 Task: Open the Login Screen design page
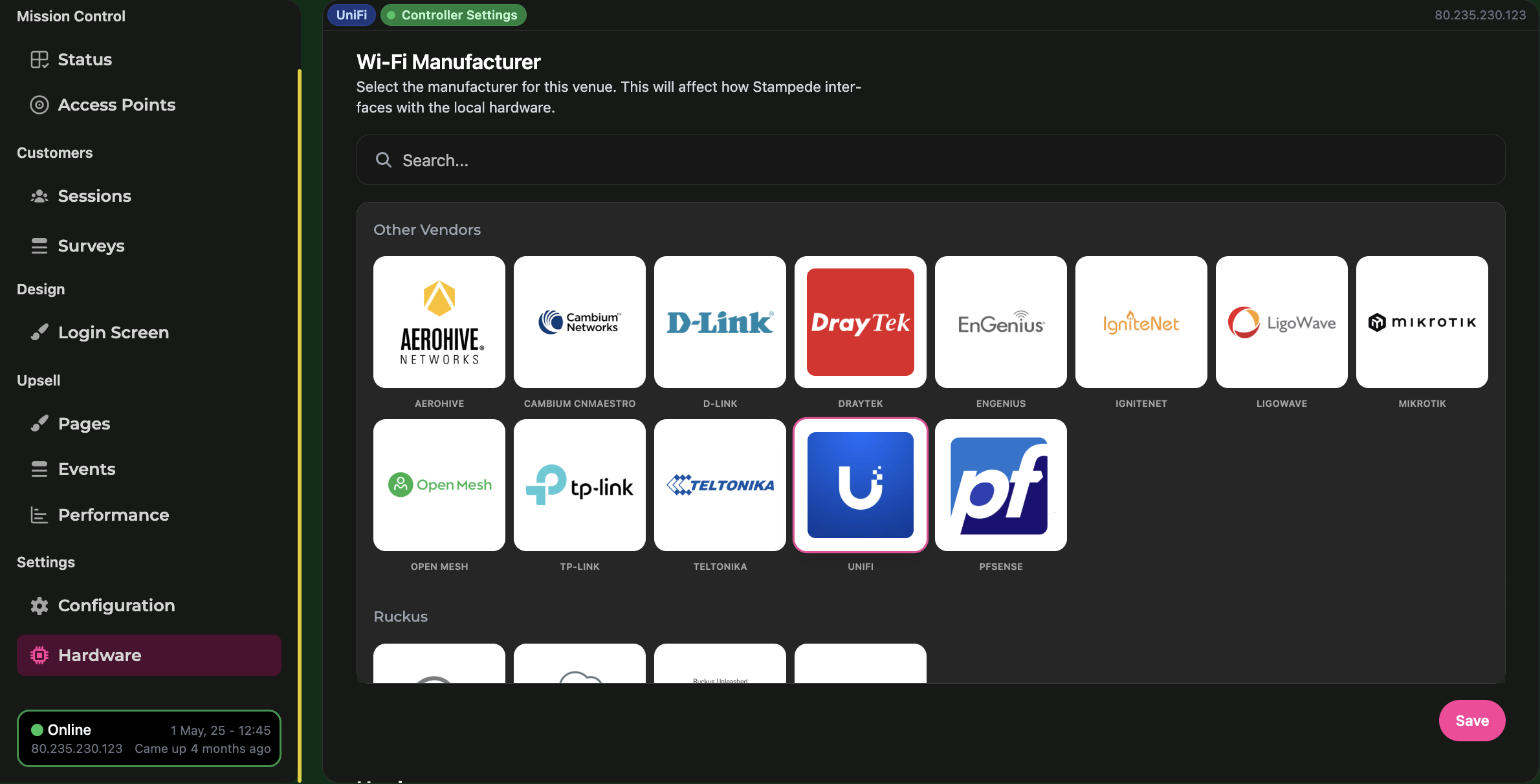click(113, 332)
